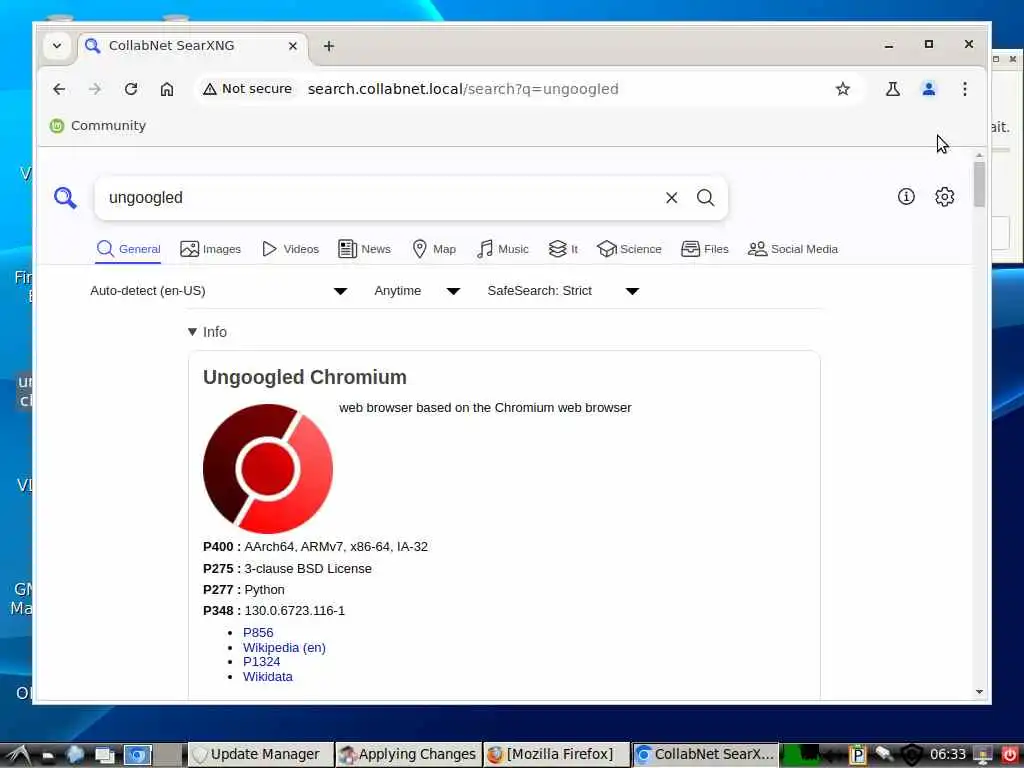This screenshot has width=1024, height=768.
Task: Click the address bar URL
Action: tap(463, 89)
